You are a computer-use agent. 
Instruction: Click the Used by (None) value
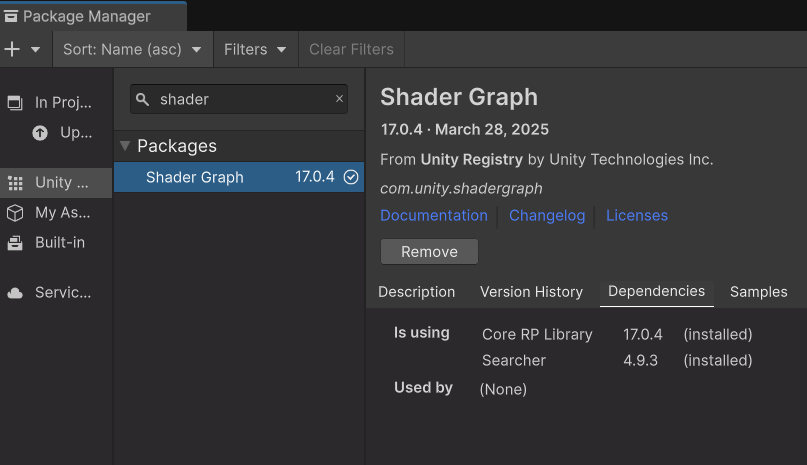(x=503, y=389)
